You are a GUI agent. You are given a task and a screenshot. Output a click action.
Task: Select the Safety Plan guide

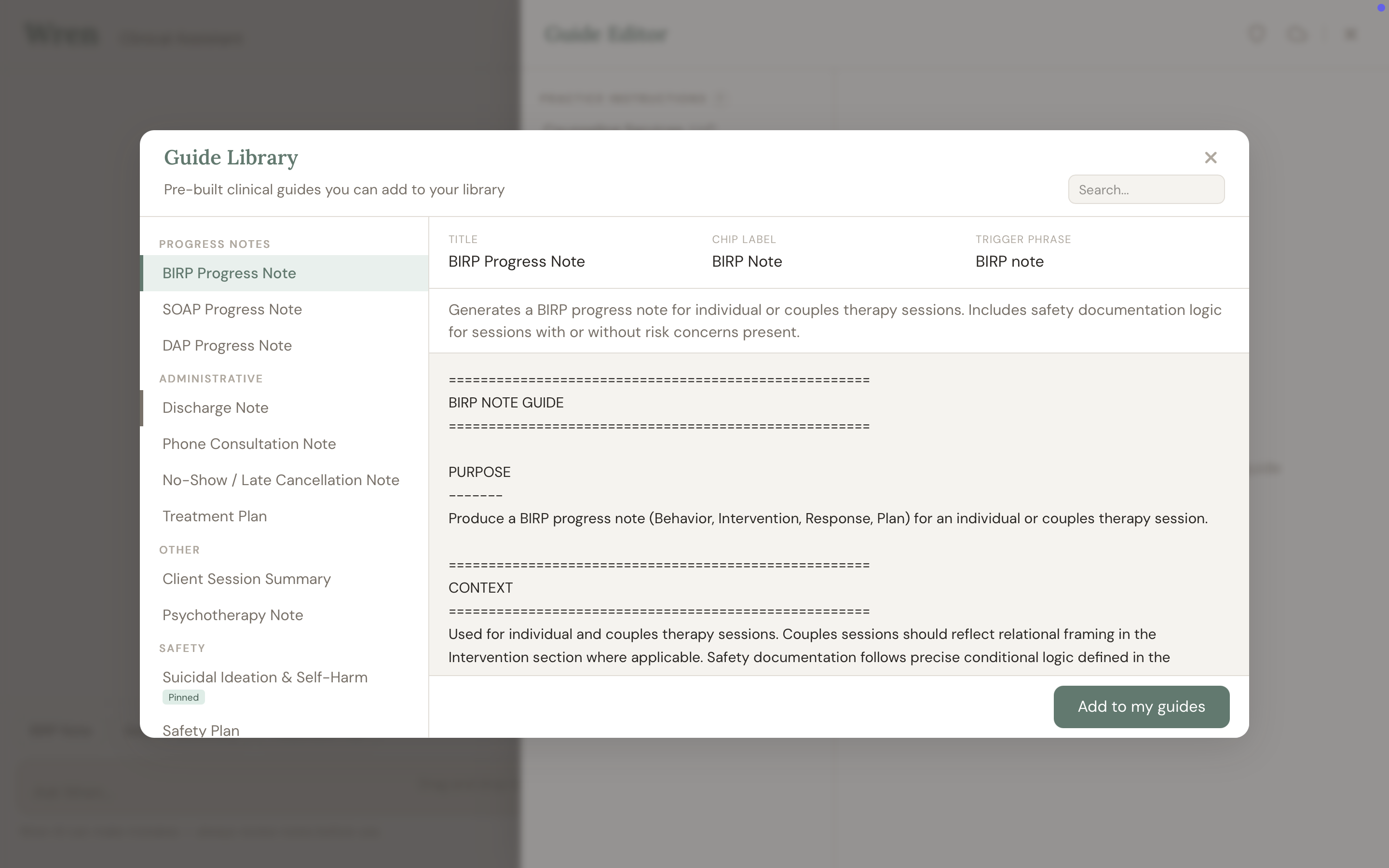click(201, 729)
